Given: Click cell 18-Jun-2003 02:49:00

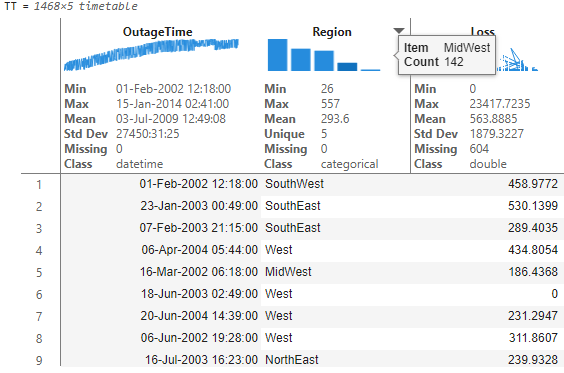Looking at the screenshot, I should pyautogui.click(x=199, y=294).
